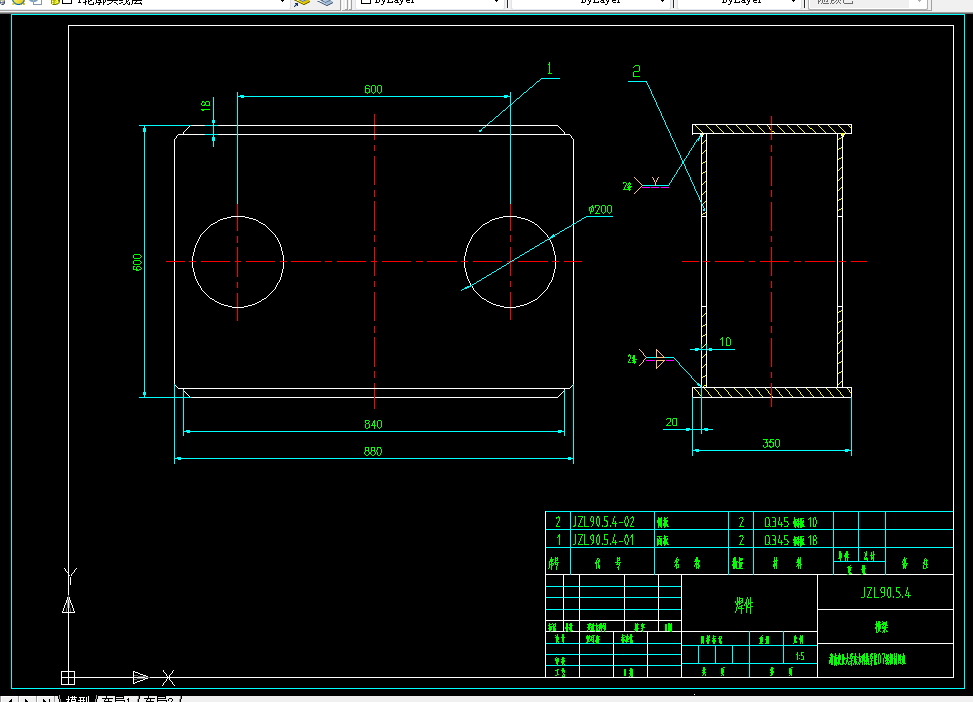The width and height of the screenshot is (973, 702).
Task: Select the 1:5 scale value in title block
Action: tap(800, 656)
